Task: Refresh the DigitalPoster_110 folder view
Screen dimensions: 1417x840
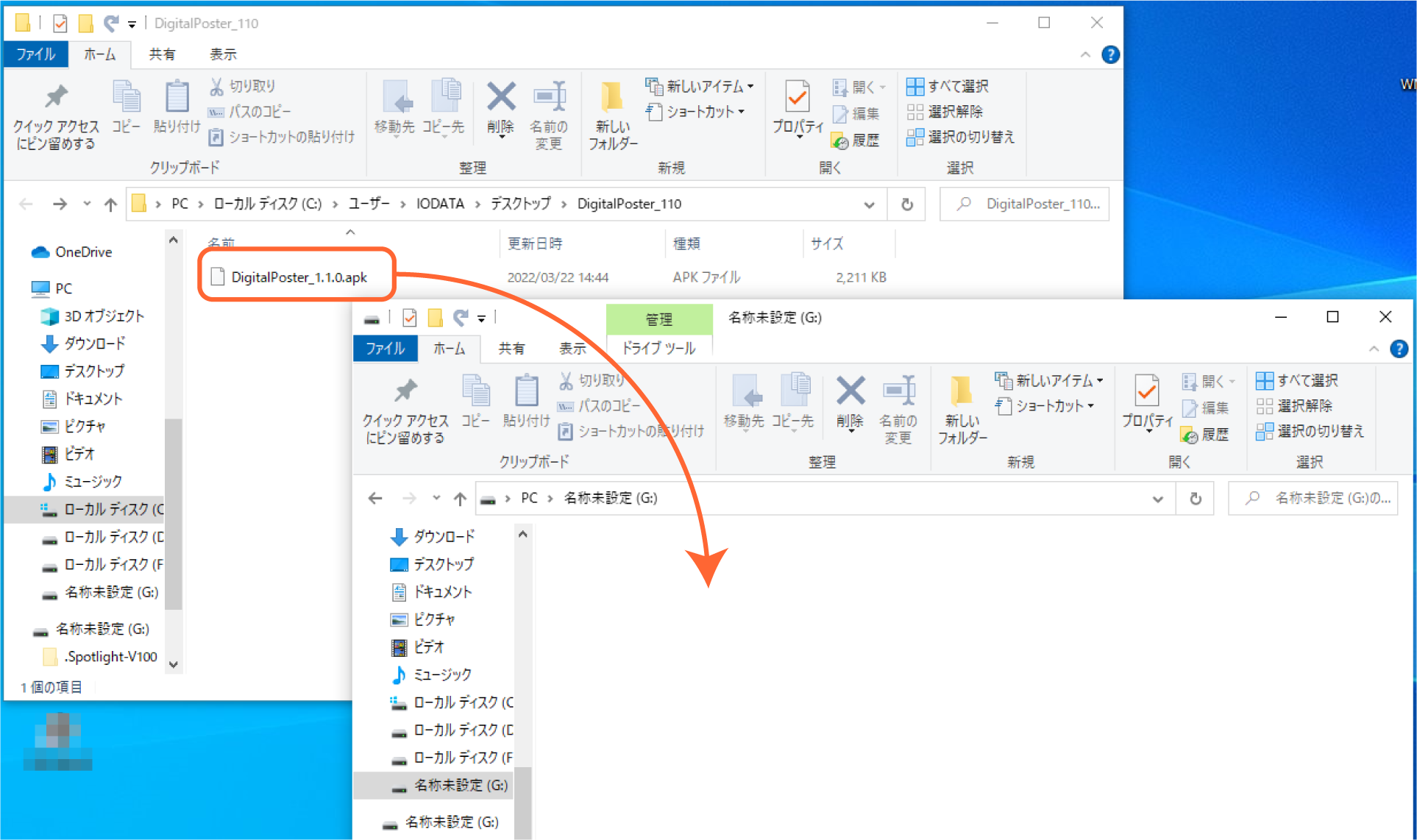Action: pyautogui.click(x=906, y=204)
